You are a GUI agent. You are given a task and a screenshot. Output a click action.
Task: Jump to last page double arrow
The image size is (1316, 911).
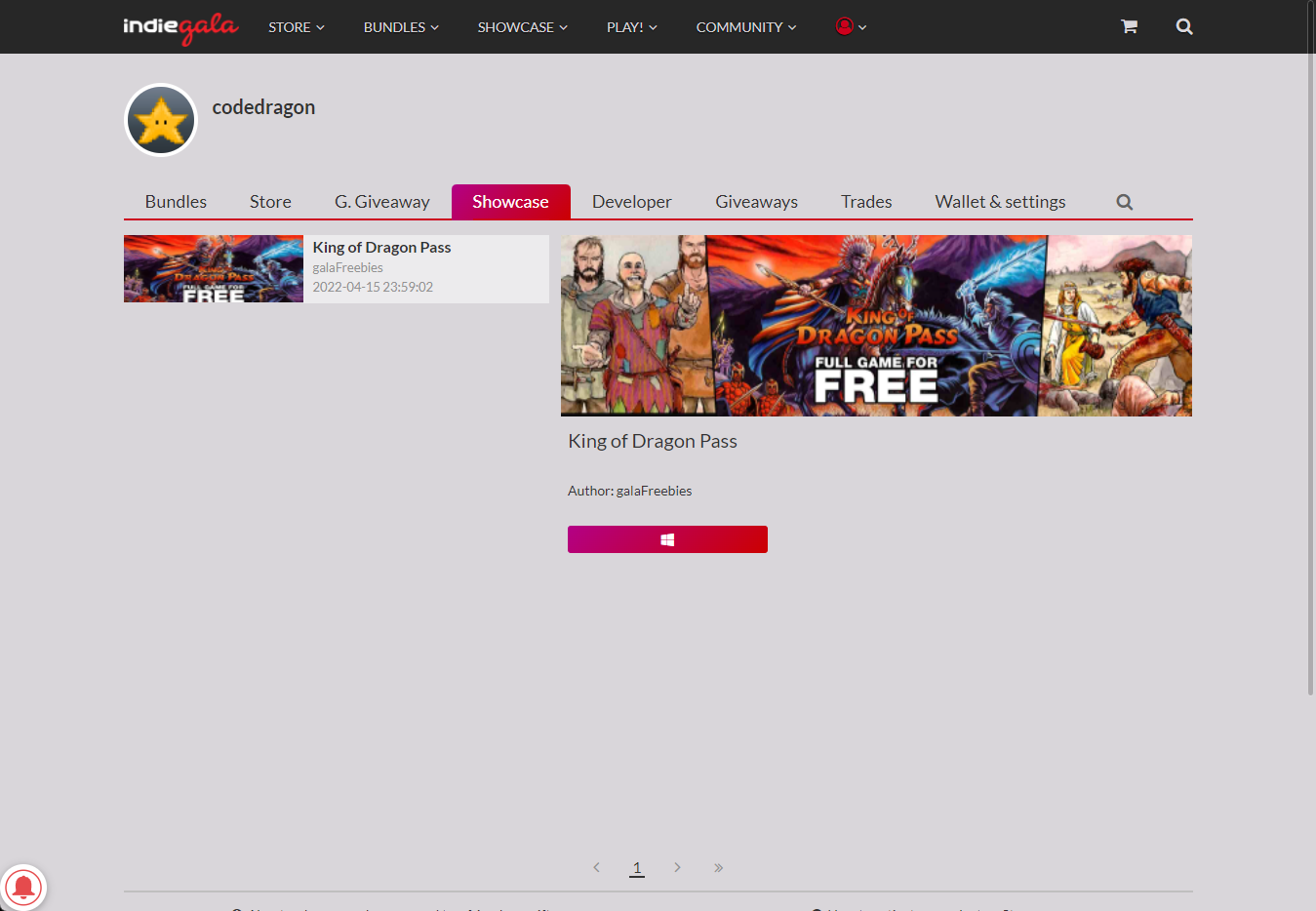pyautogui.click(x=718, y=867)
